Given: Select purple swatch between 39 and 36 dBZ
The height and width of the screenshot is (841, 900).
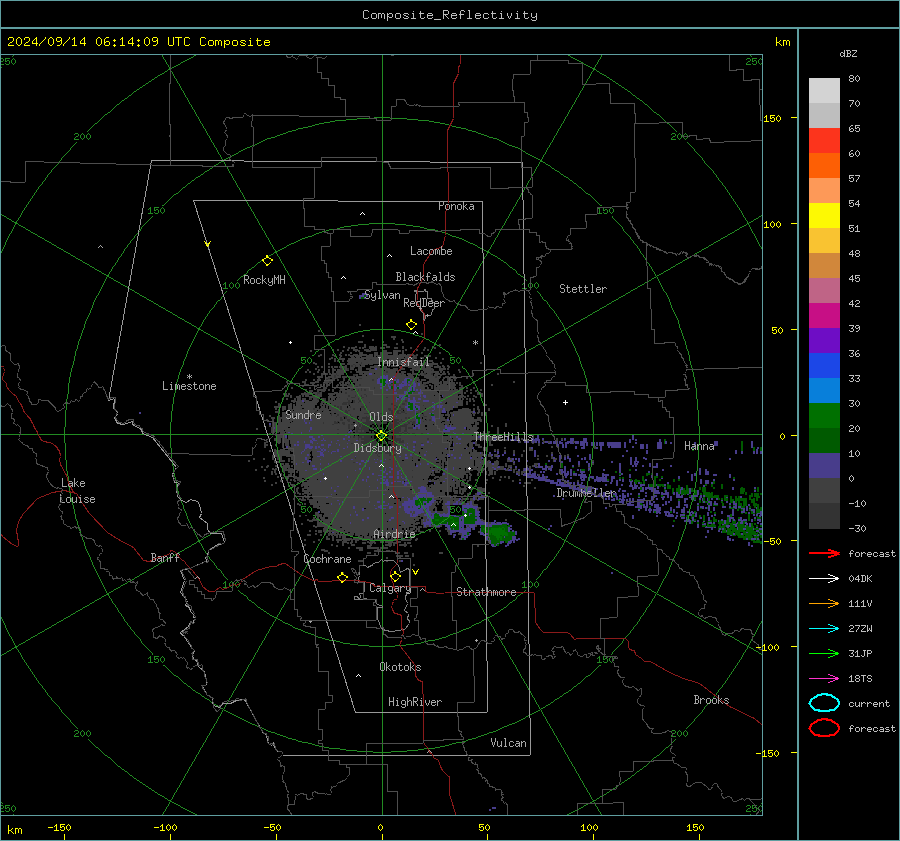Looking at the screenshot, I should (x=824, y=340).
